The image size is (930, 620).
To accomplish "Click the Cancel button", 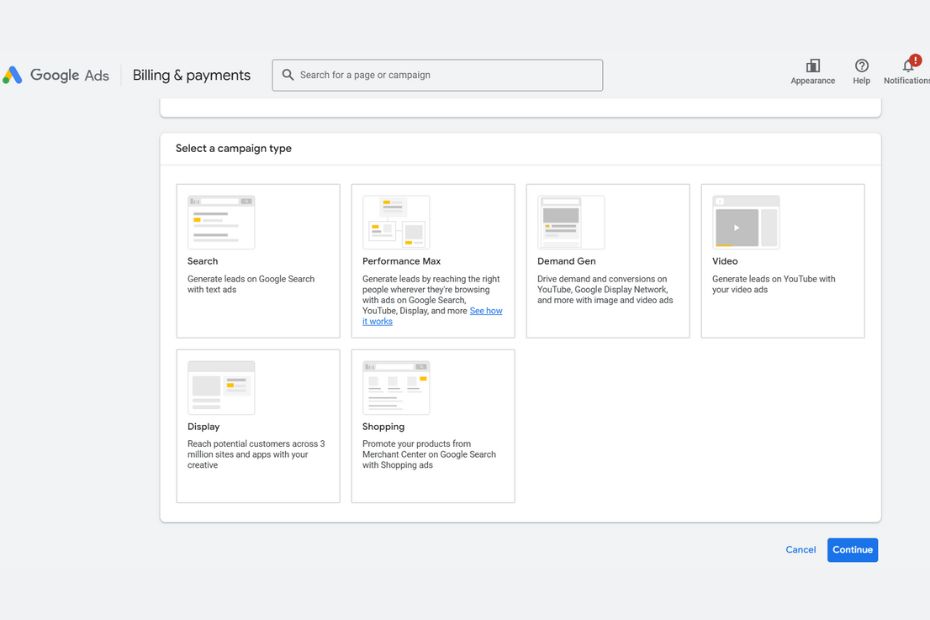I will click(x=800, y=550).
